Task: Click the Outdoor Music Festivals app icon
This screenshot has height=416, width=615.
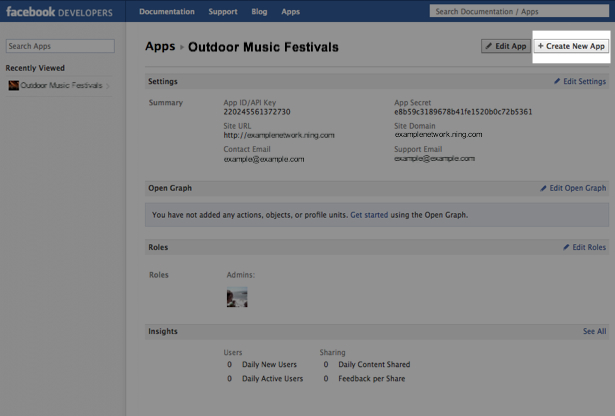Action: point(14,85)
